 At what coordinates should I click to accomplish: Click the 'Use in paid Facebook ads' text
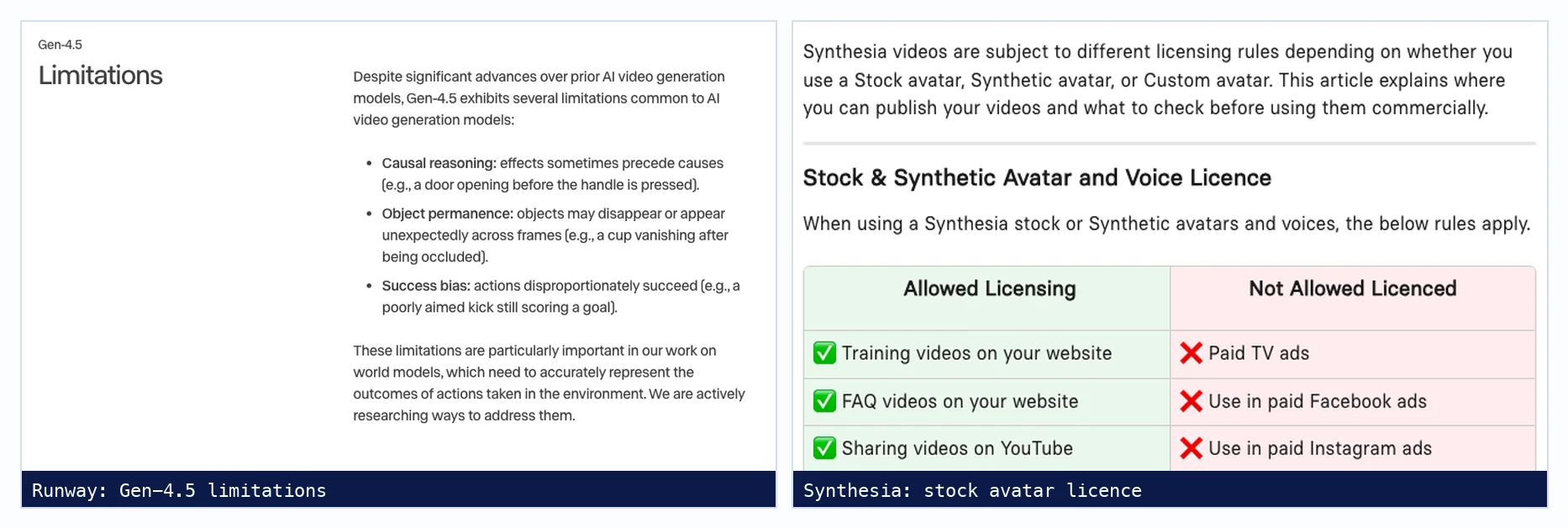(x=1318, y=401)
